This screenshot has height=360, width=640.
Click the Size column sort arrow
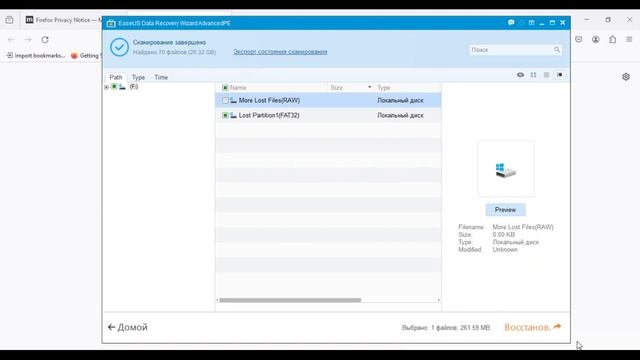(370, 87)
